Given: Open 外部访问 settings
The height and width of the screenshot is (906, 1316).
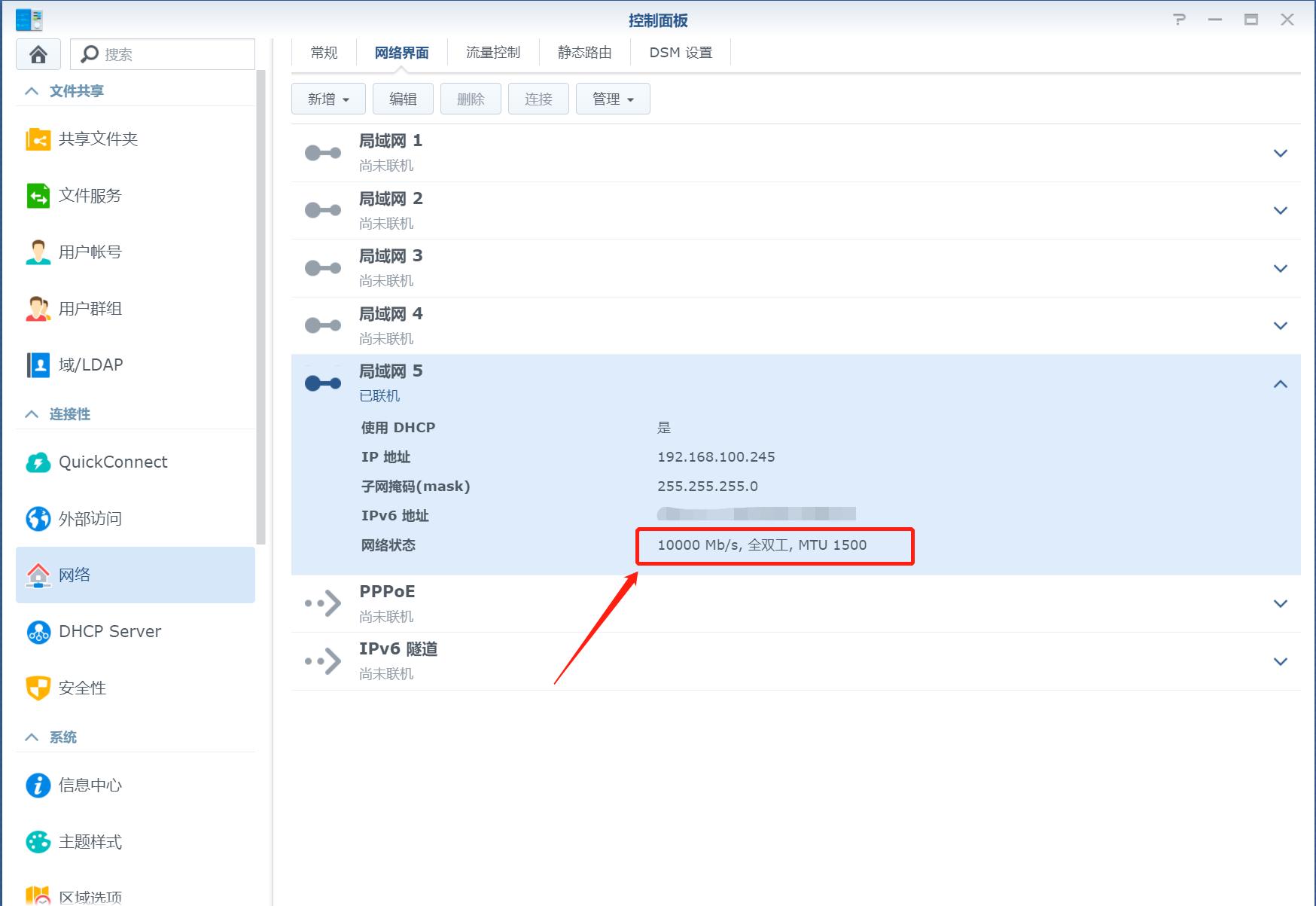Looking at the screenshot, I should coord(88,518).
